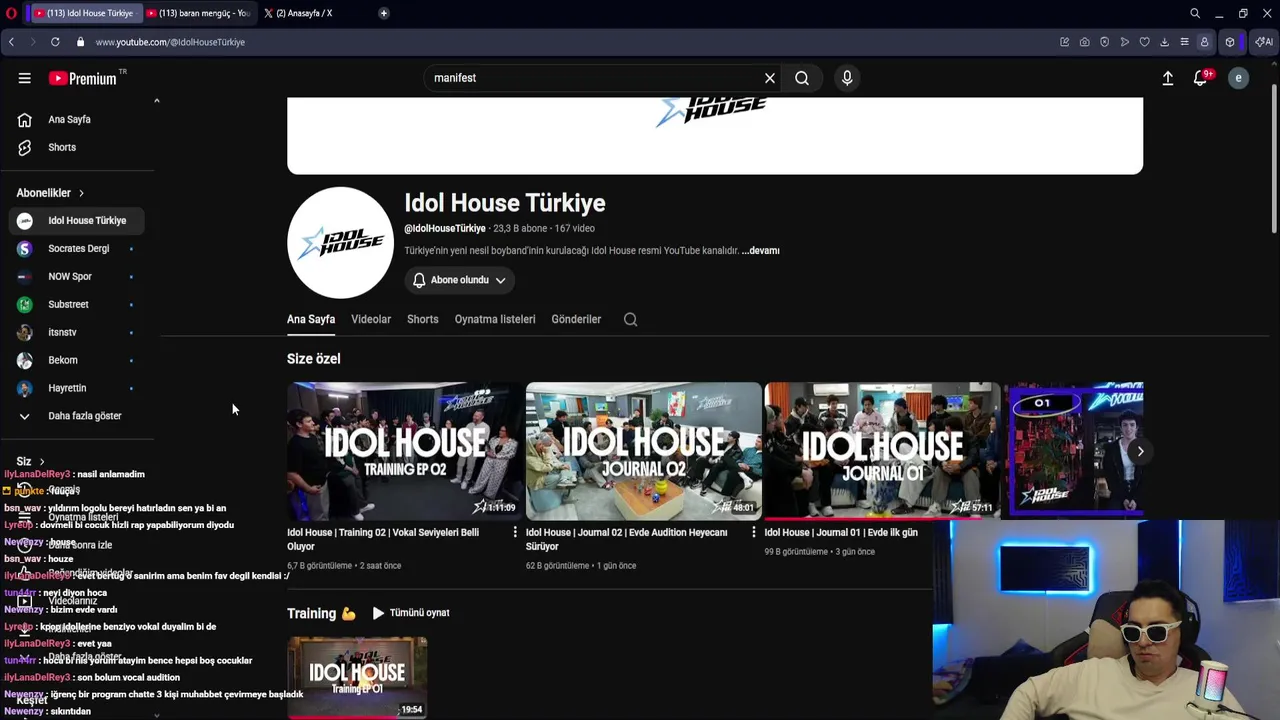Open Bekom channel in sidebar
The width and height of the screenshot is (1280, 720).
pos(76,360)
